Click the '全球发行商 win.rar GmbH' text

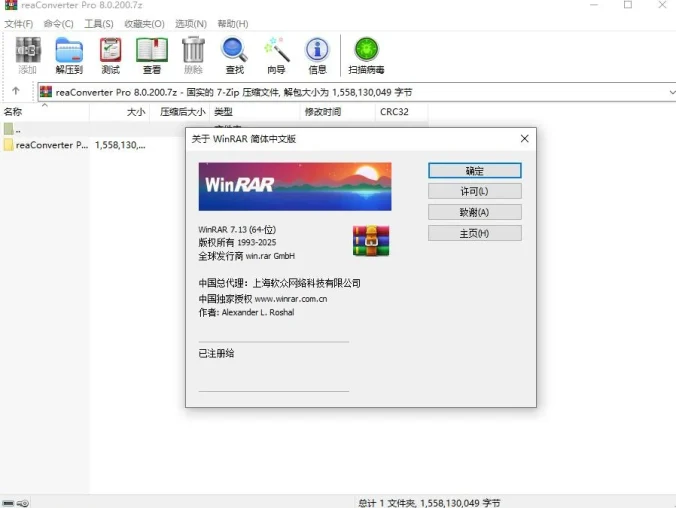click(x=247, y=256)
